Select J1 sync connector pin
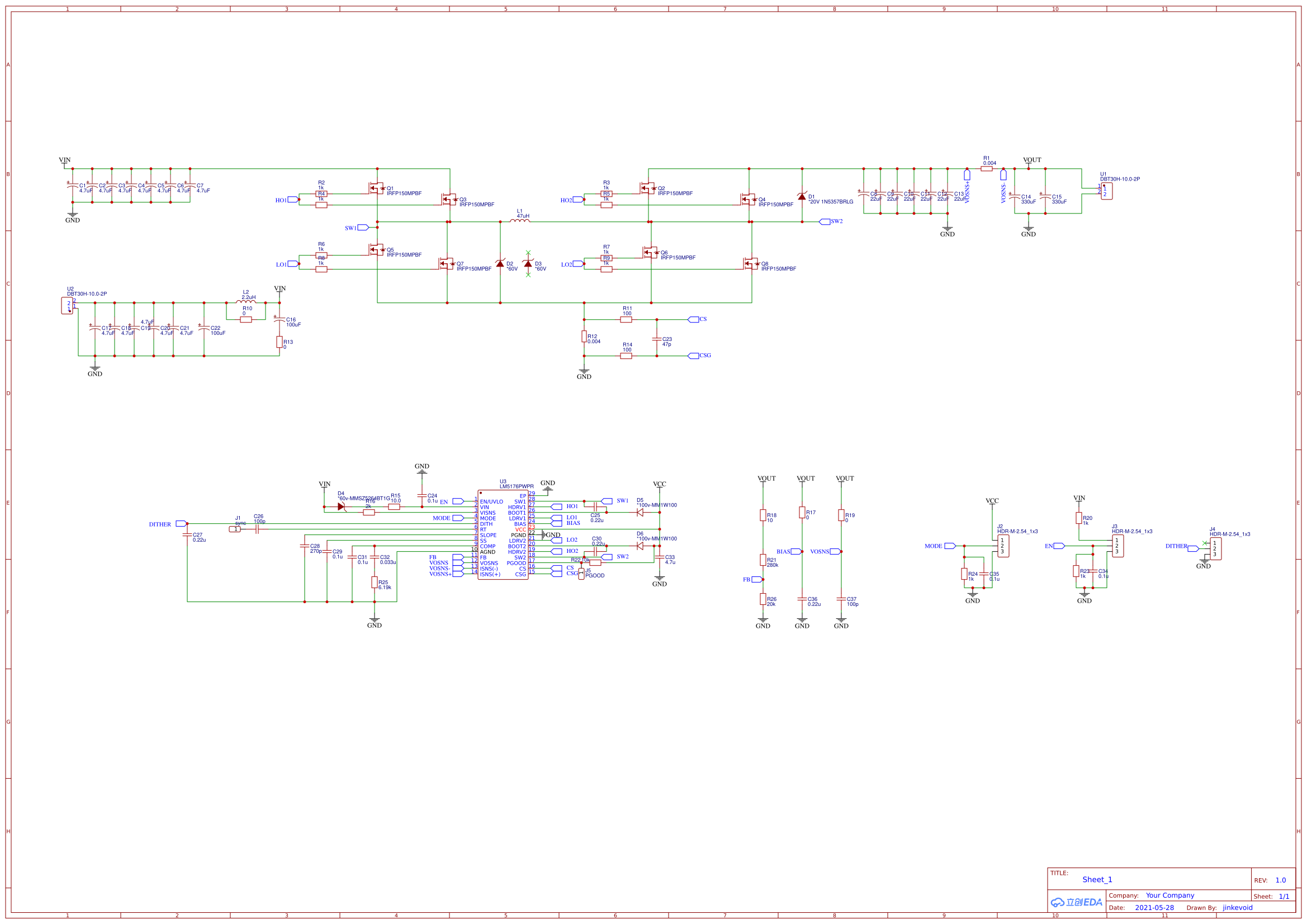 click(x=235, y=529)
